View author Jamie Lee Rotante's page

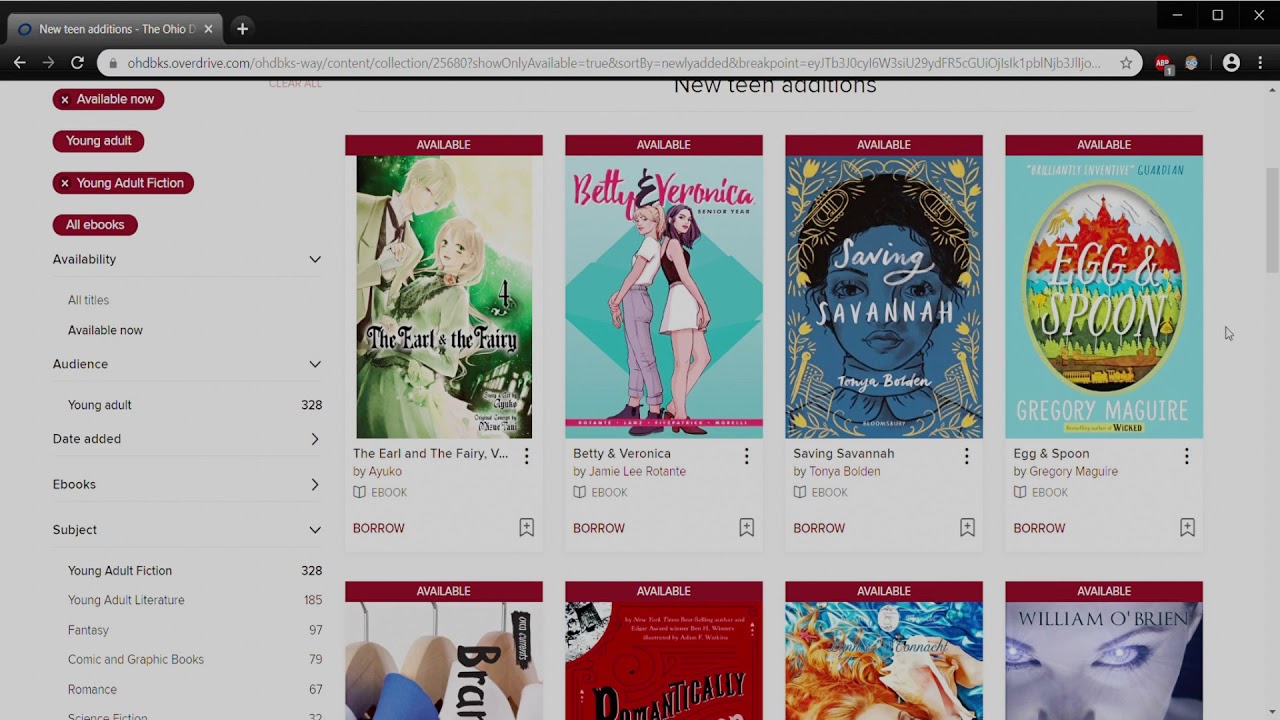pyautogui.click(x=637, y=472)
